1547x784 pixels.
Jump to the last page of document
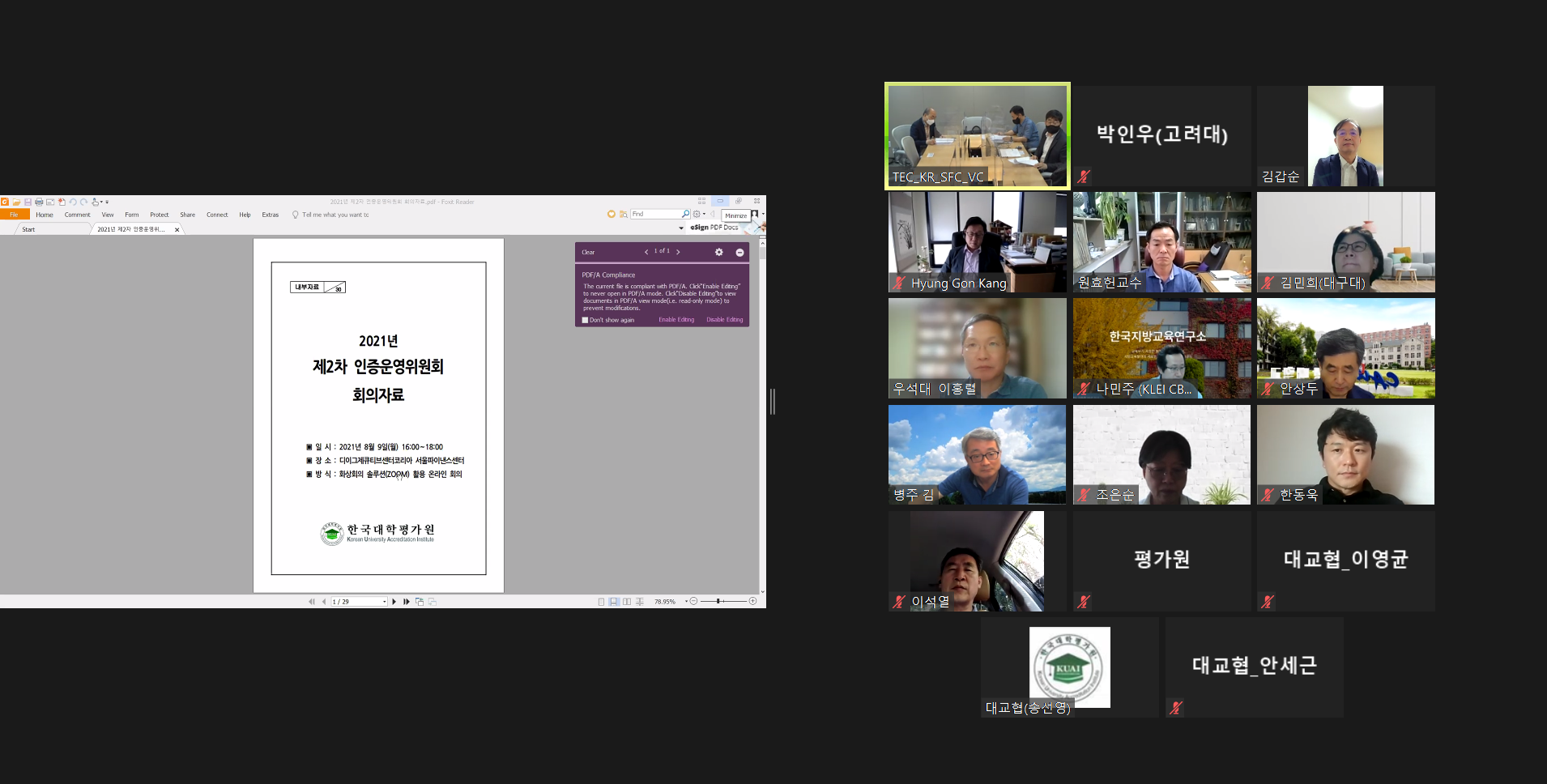pos(407,602)
